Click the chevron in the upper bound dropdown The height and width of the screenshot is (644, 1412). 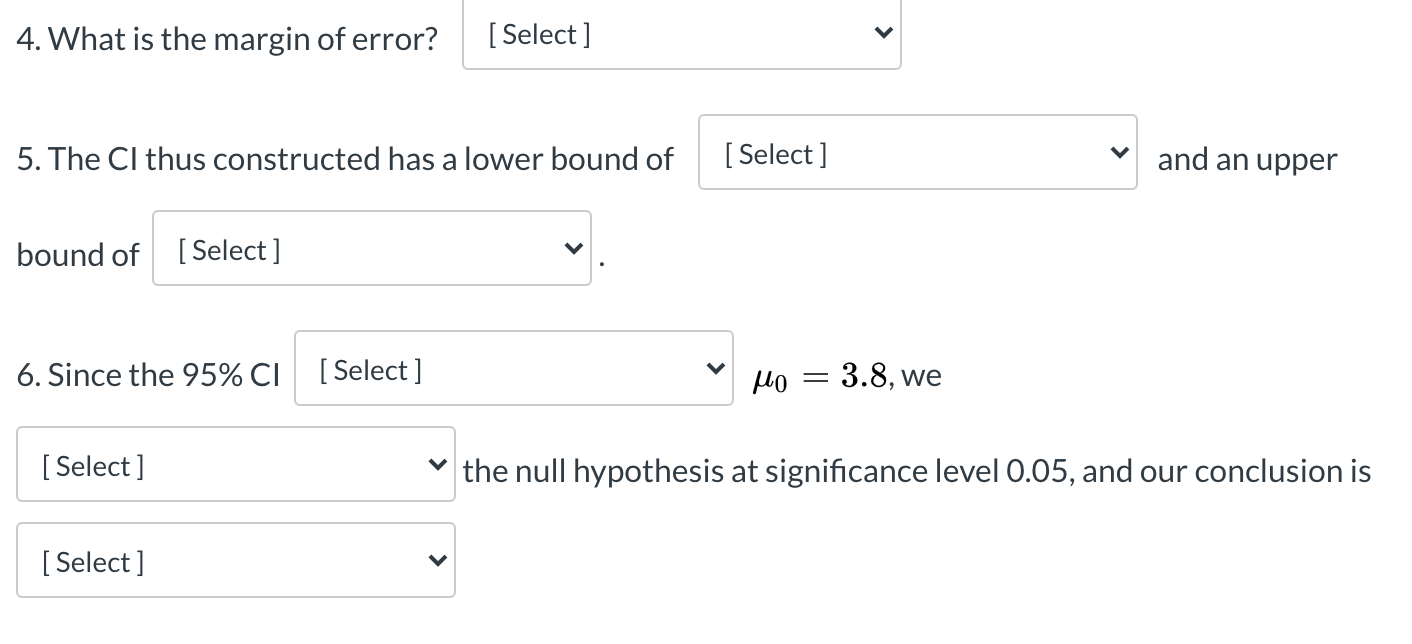pos(571,248)
